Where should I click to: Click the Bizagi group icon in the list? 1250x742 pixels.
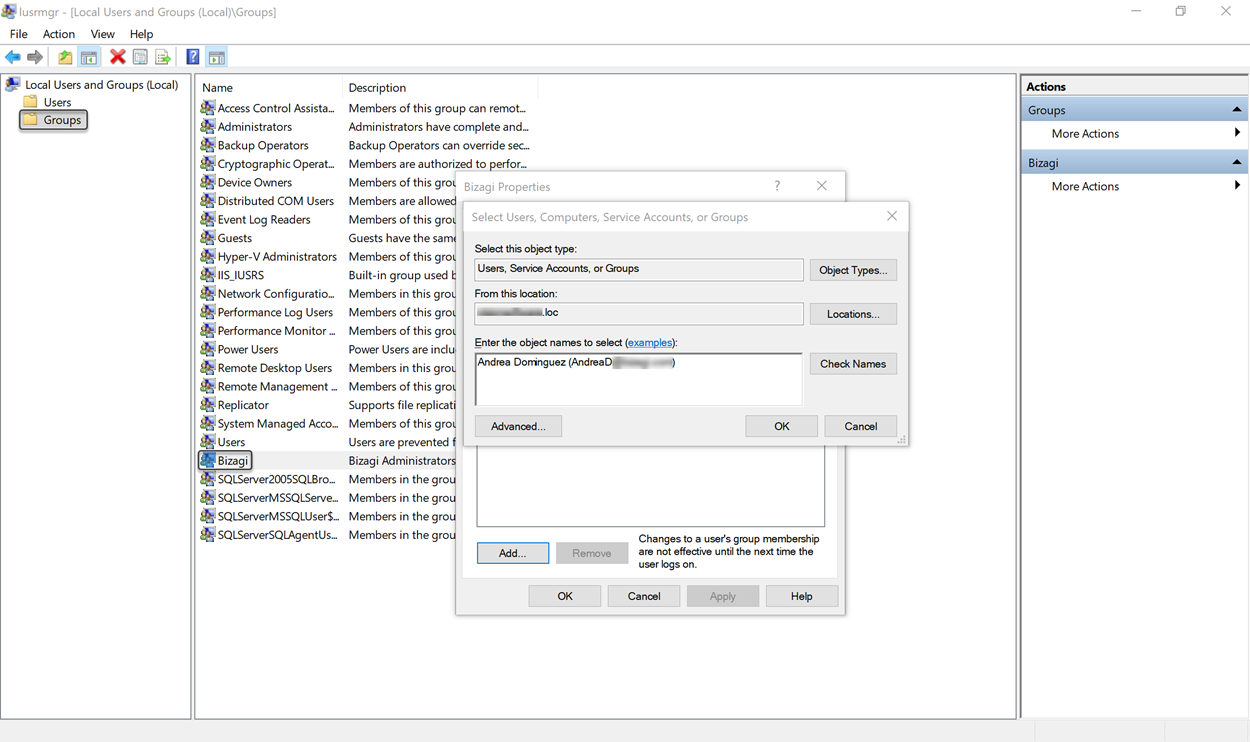[208, 460]
